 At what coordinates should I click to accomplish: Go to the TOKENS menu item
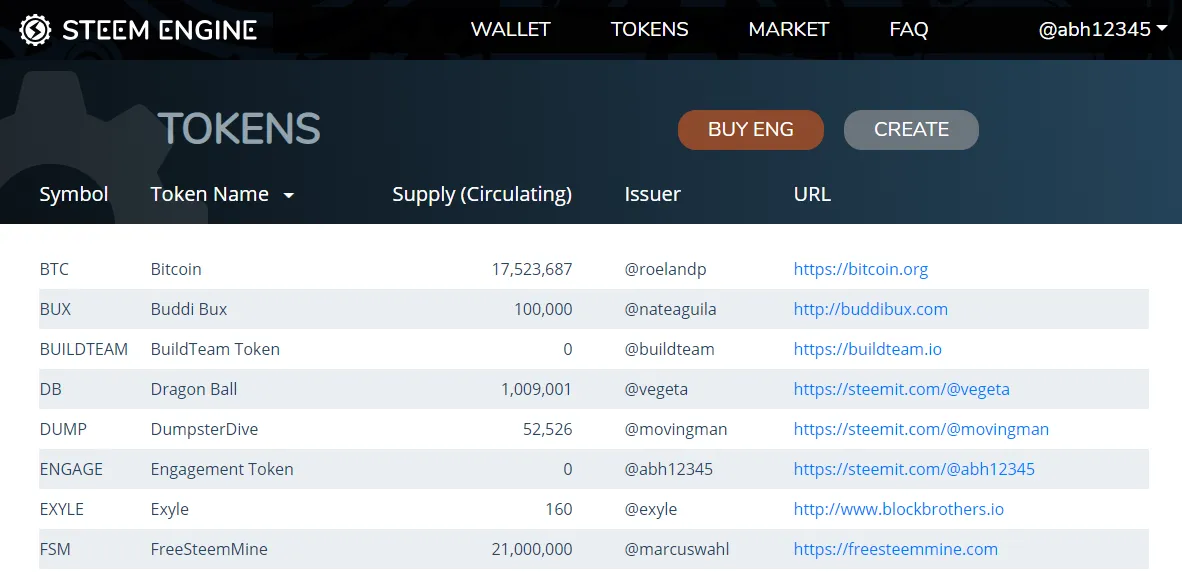tap(649, 29)
